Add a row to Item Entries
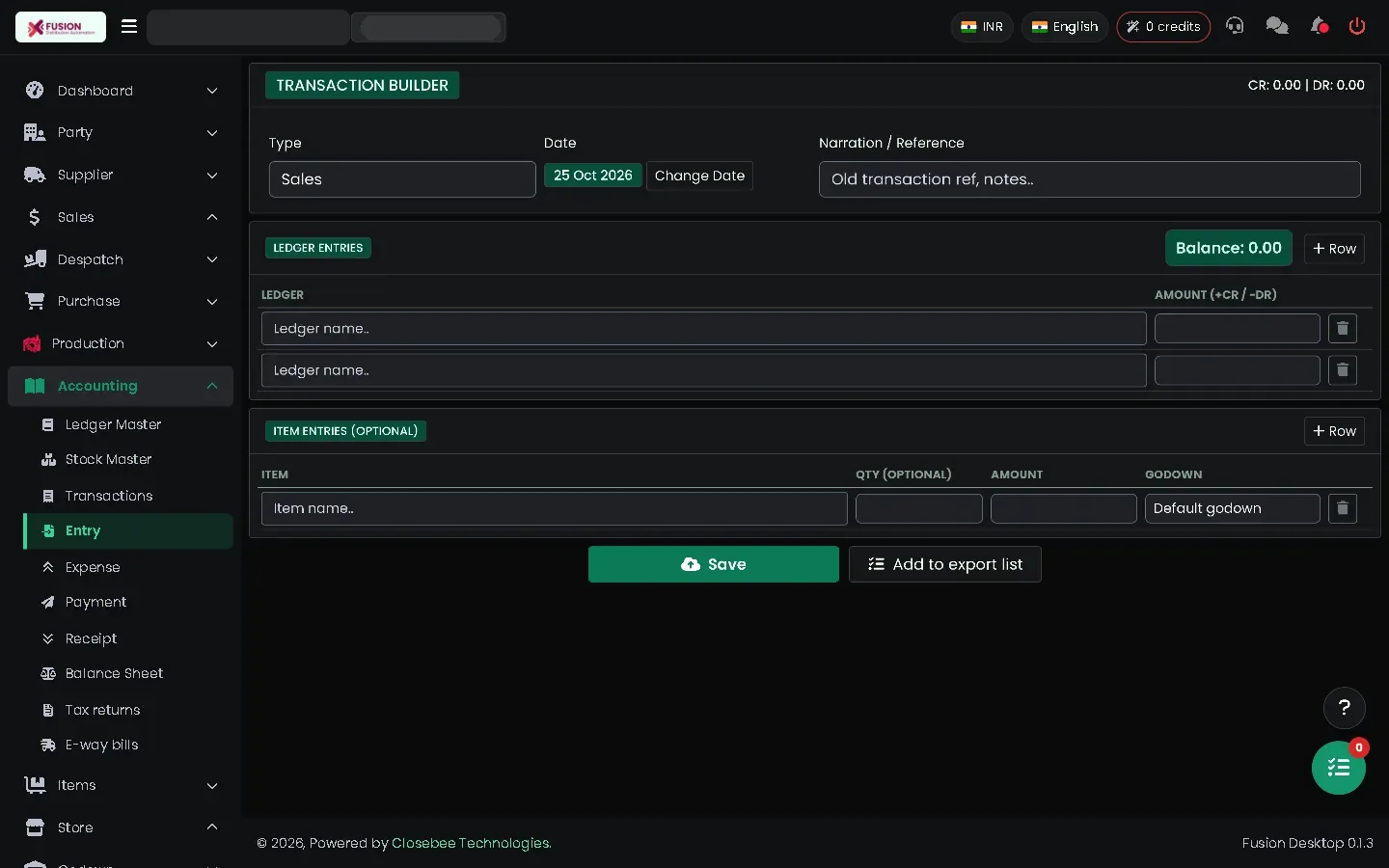Viewport: 1389px width, 868px height. 1334,431
